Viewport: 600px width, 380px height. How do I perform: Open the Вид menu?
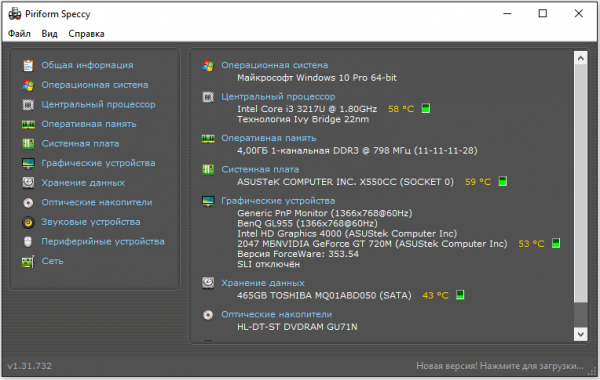49,34
